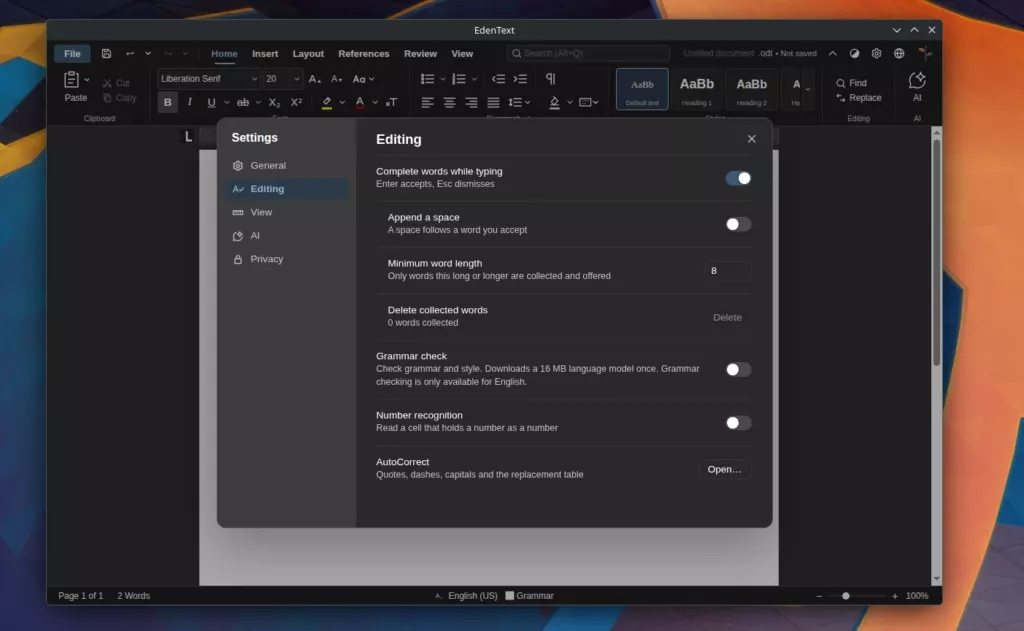Expand the undo history arrow
Viewport: 1024px width, 631px height.
[148, 54]
